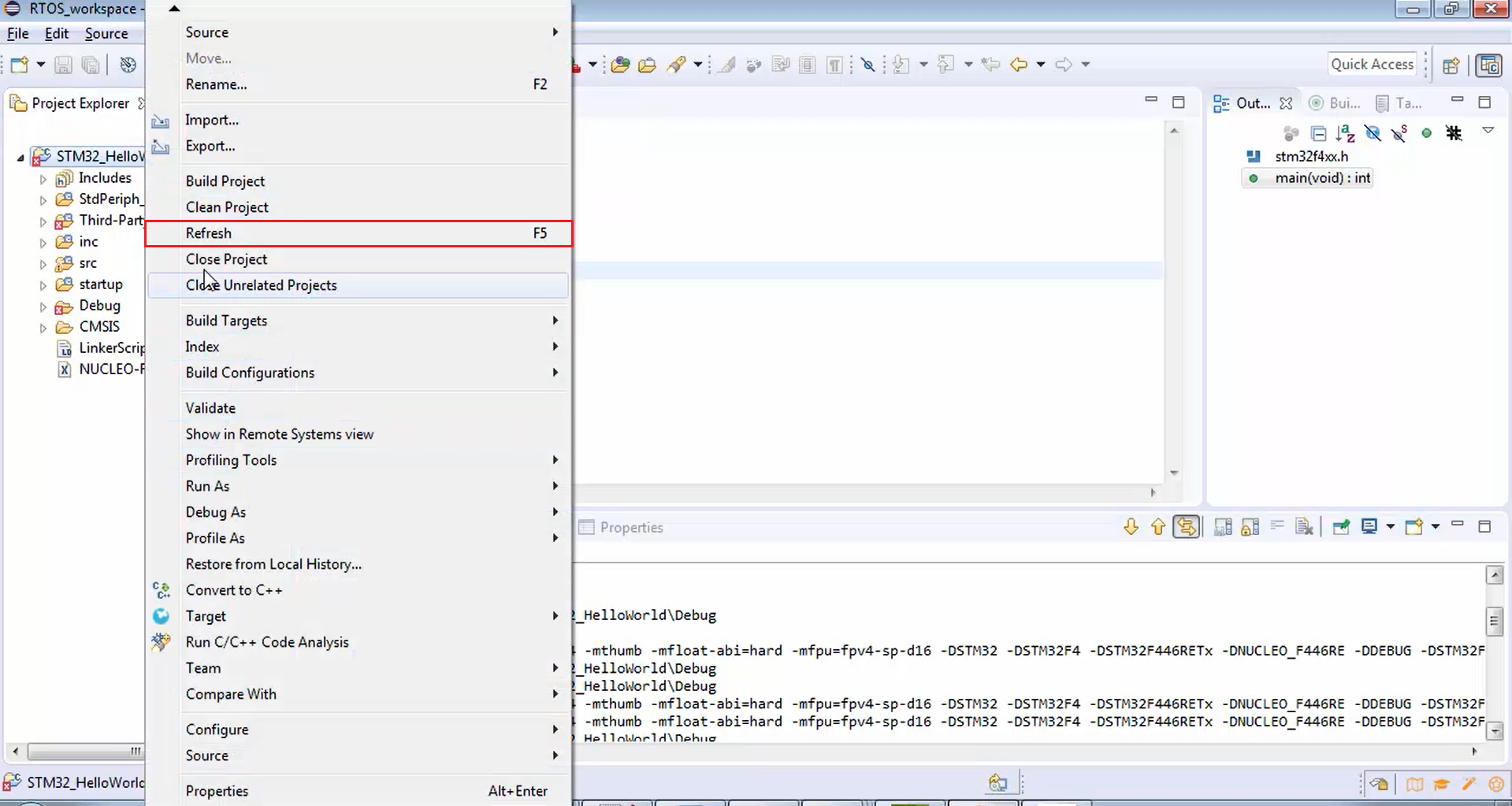Toggle alphabetical sort in Outline view
Viewport: 1512px width, 806px height.
[x=1345, y=133]
